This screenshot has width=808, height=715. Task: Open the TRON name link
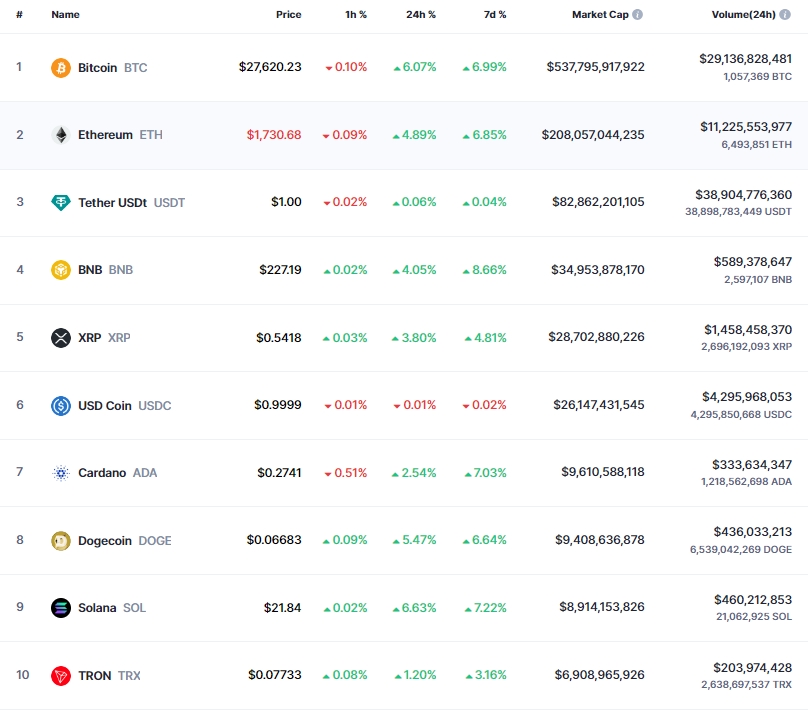click(x=94, y=676)
